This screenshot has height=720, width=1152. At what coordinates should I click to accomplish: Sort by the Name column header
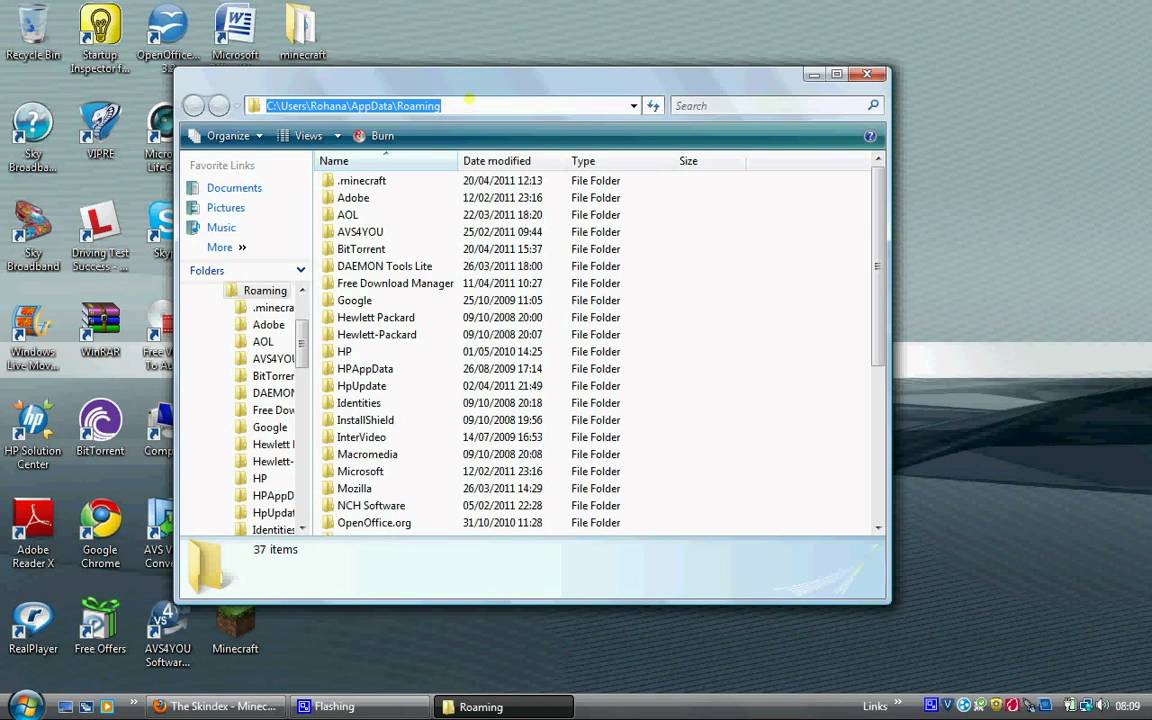pyautogui.click(x=386, y=161)
